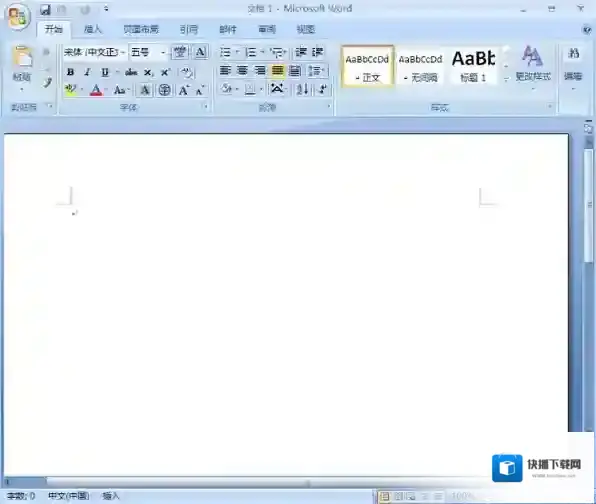
Task: Toggle Italic formatting (I)
Action: (87, 72)
